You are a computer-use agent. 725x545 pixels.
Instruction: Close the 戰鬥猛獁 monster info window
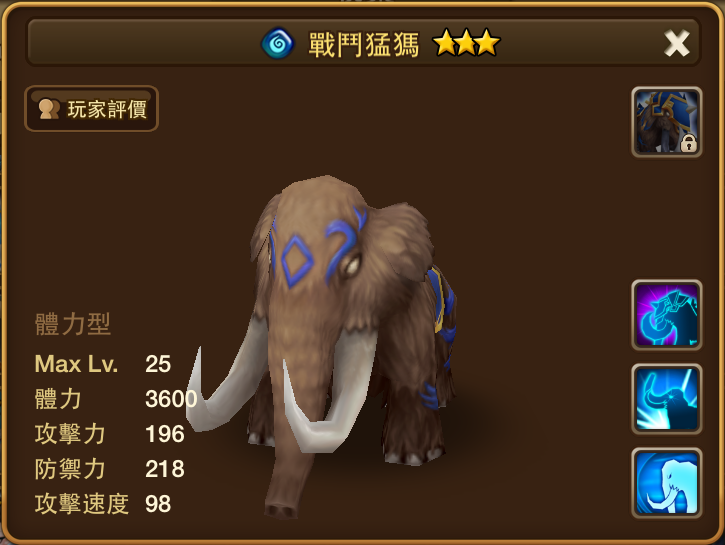pyautogui.click(x=676, y=43)
